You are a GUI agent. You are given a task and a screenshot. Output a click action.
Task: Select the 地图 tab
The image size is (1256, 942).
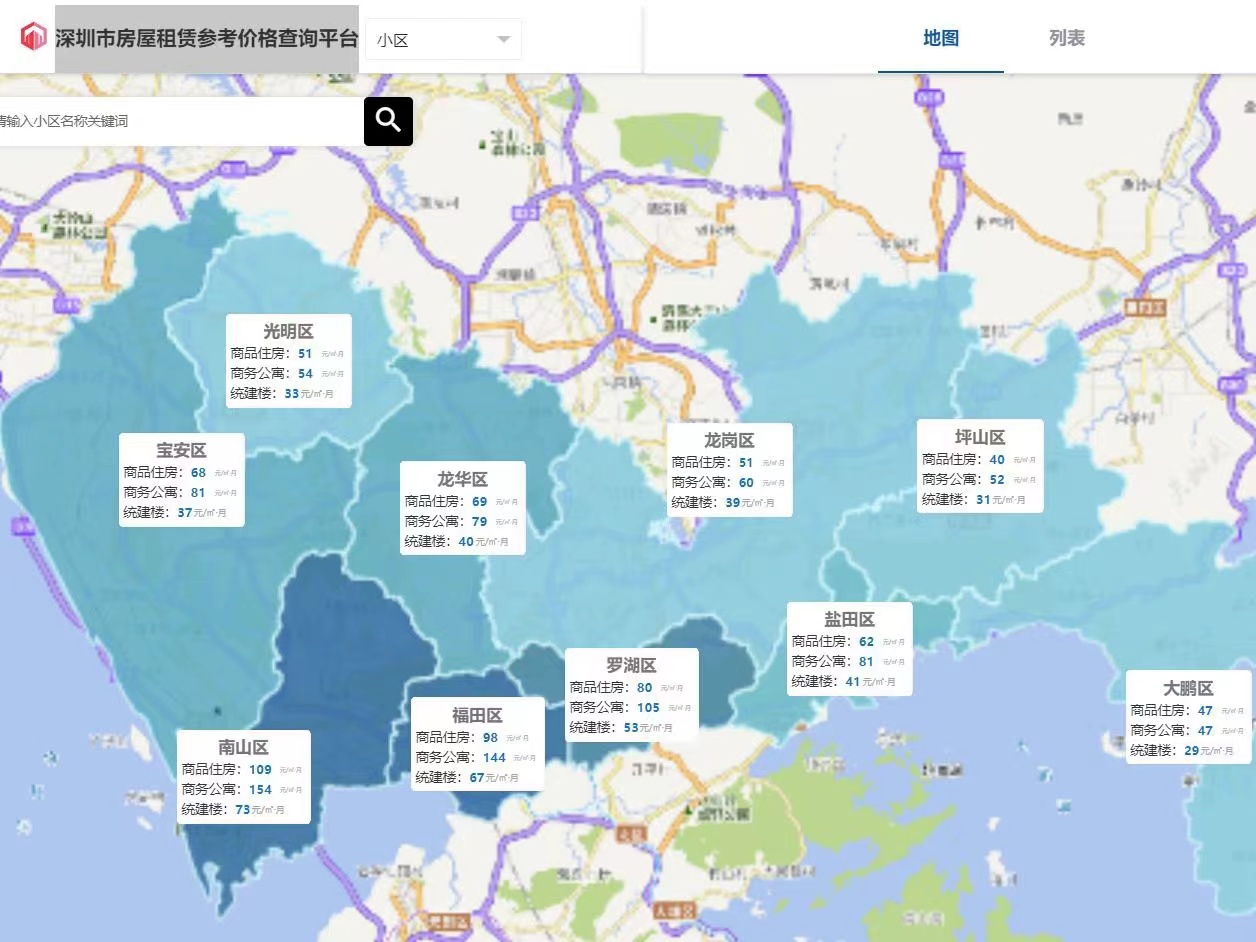pos(941,38)
